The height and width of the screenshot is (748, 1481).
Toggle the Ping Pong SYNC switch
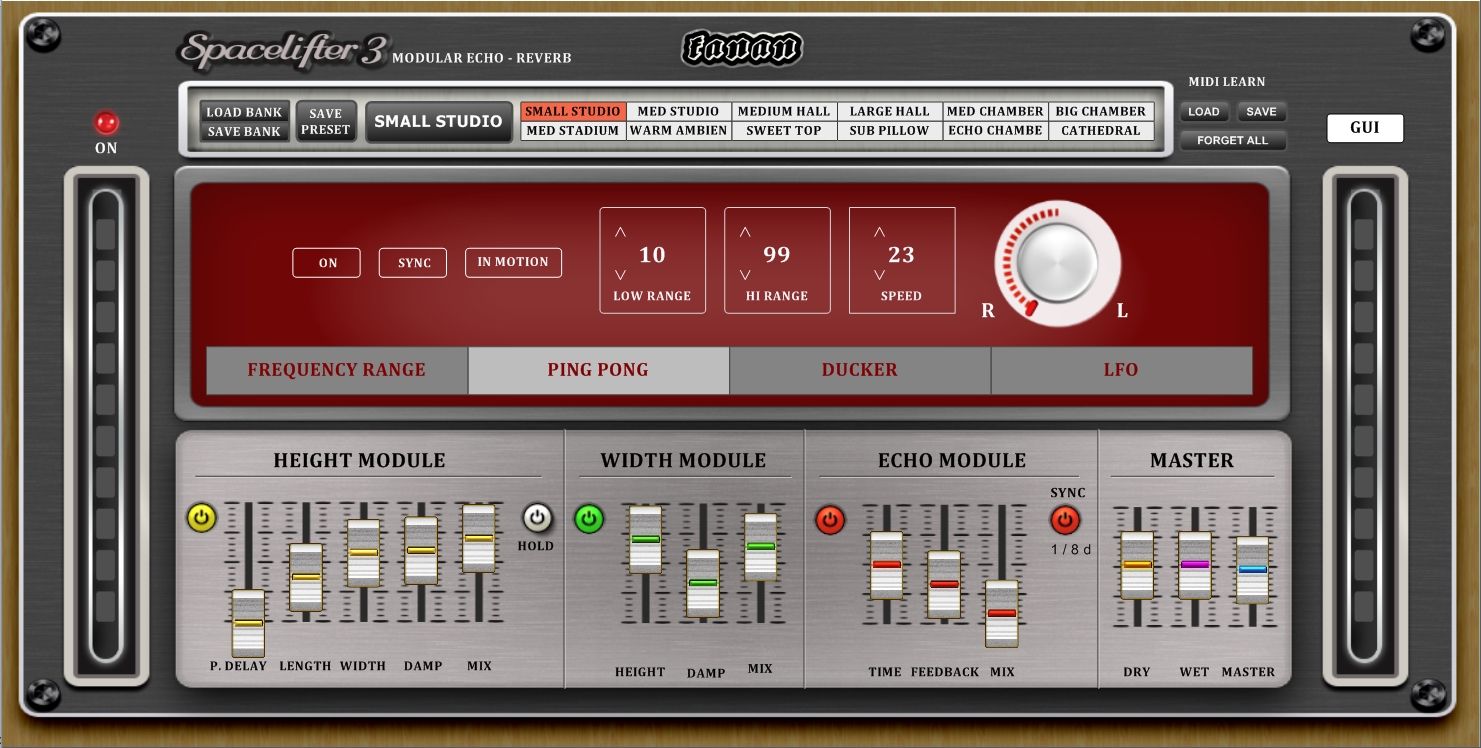(x=413, y=263)
